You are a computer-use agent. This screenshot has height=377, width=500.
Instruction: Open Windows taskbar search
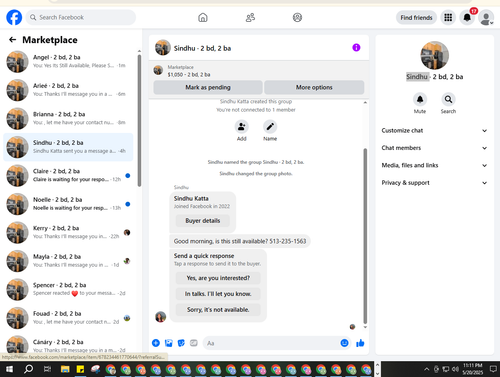(x=29, y=369)
